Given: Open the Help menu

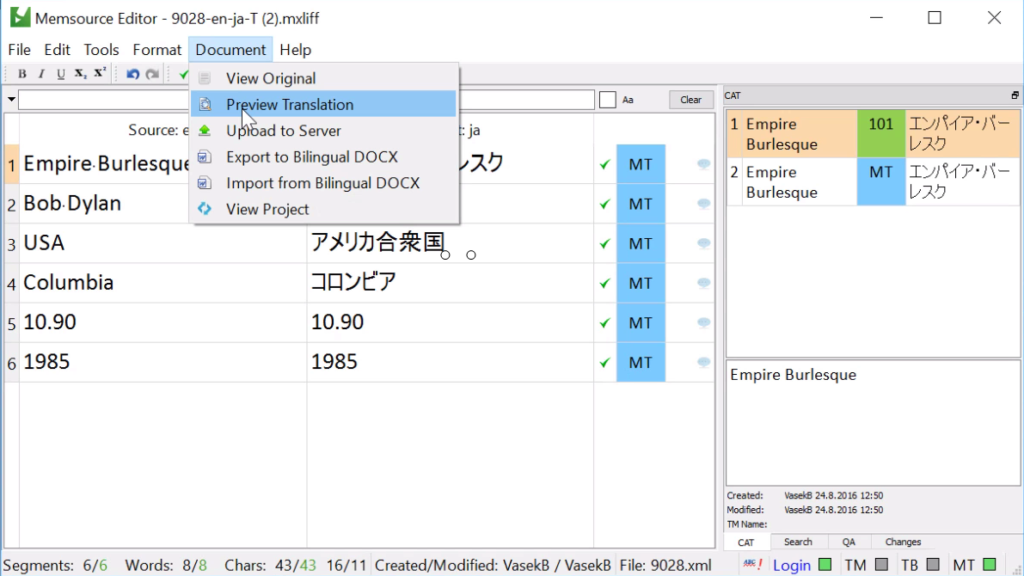Looking at the screenshot, I should point(295,50).
